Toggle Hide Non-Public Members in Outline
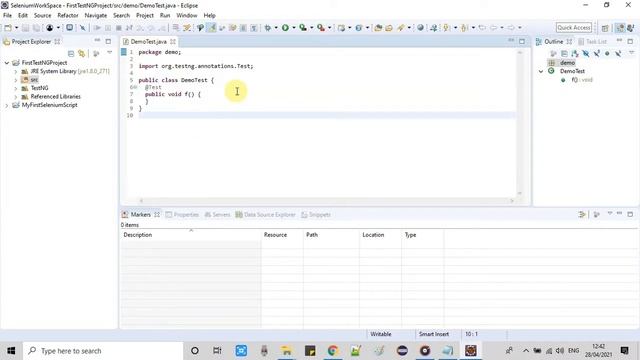The image size is (640, 360). 607,54
